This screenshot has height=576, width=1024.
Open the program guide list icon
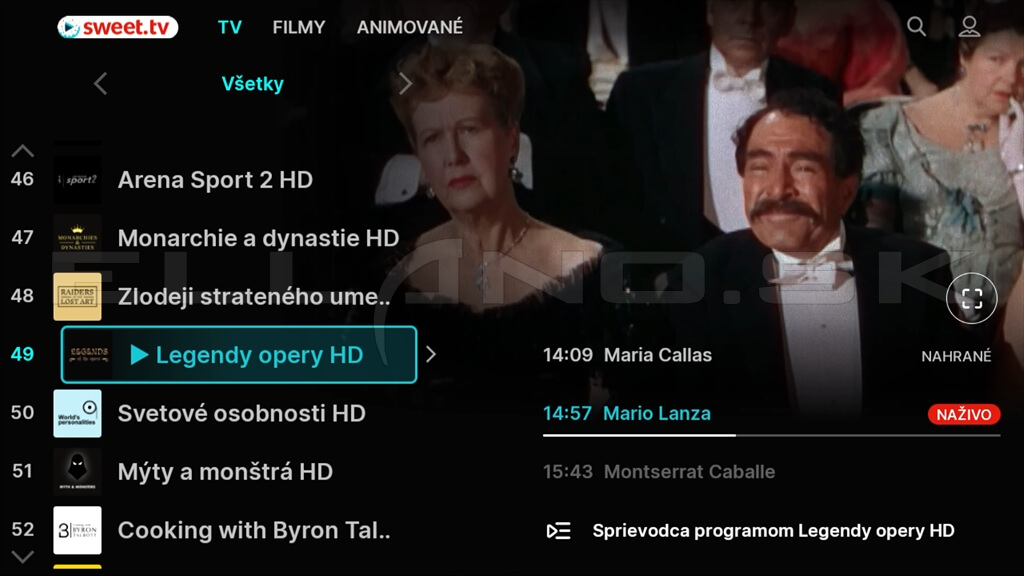point(558,531)
